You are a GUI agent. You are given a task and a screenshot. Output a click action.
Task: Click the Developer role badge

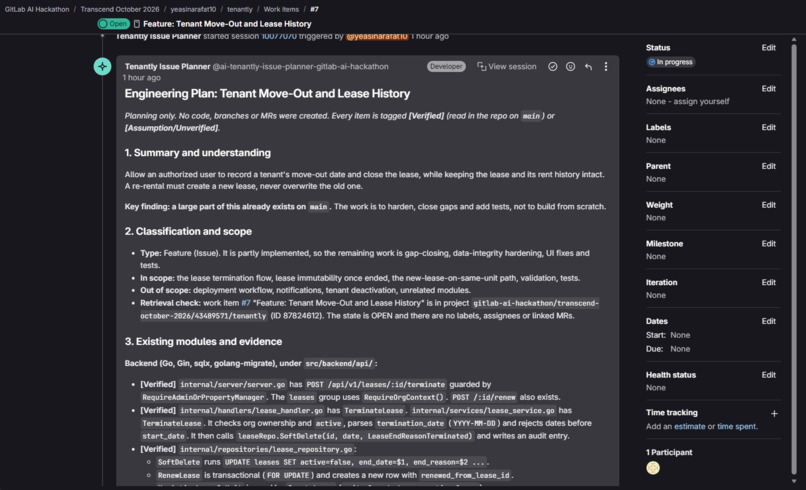click(x=446, y=66)
